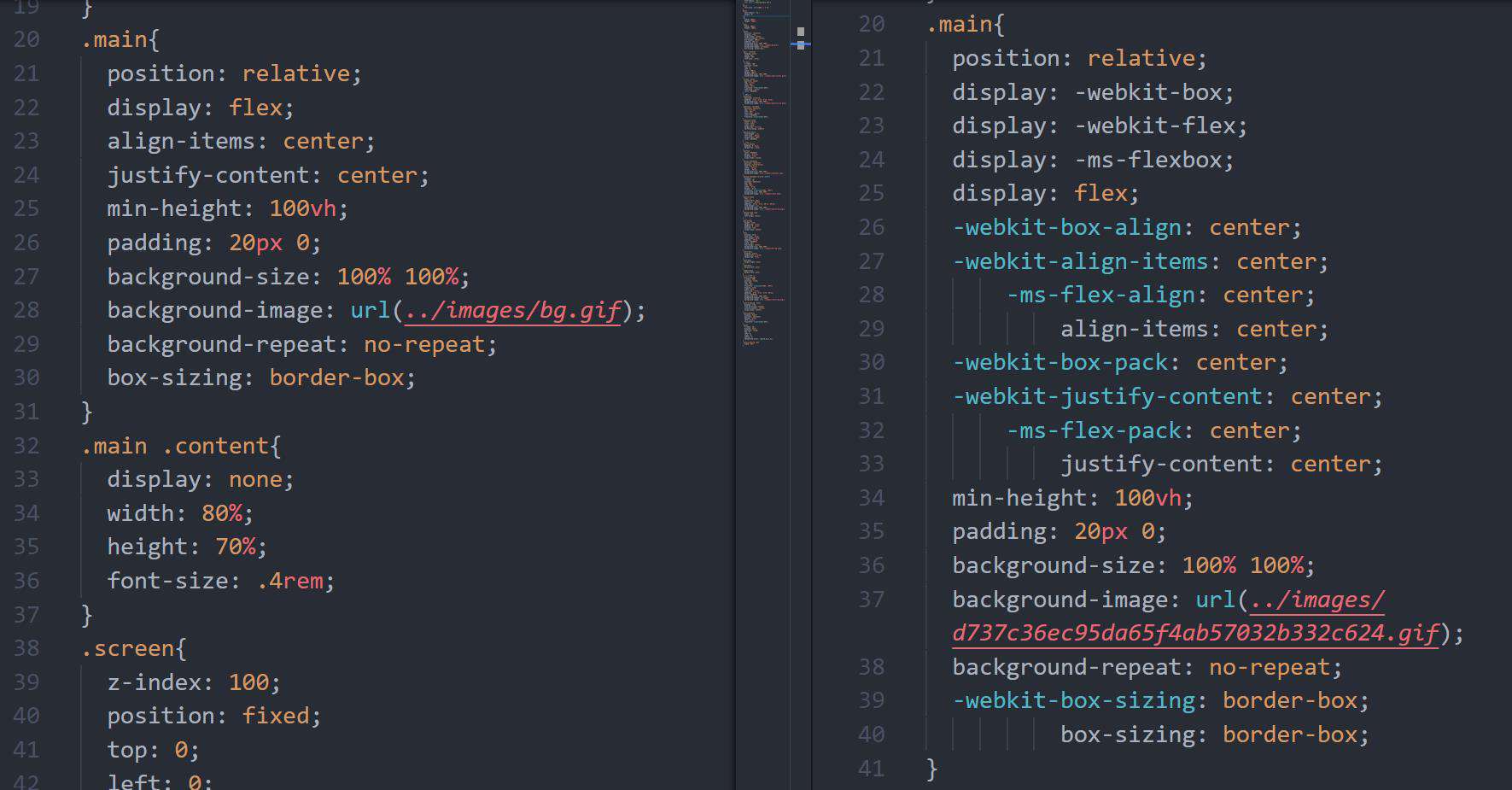
Task: Click 'height: 70%;' line
Action: coord(187,547)
